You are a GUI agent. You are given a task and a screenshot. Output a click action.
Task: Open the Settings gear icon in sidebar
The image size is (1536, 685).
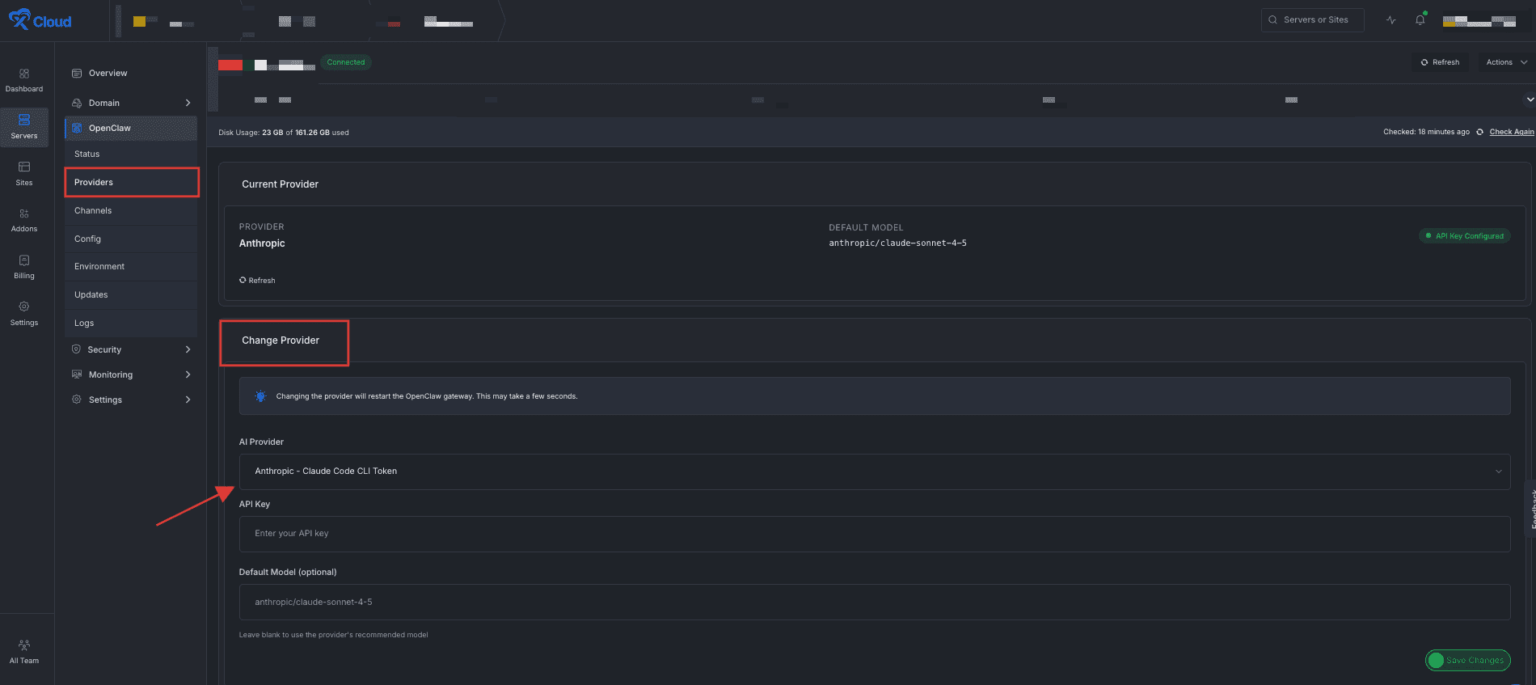[x=23, y=308]
